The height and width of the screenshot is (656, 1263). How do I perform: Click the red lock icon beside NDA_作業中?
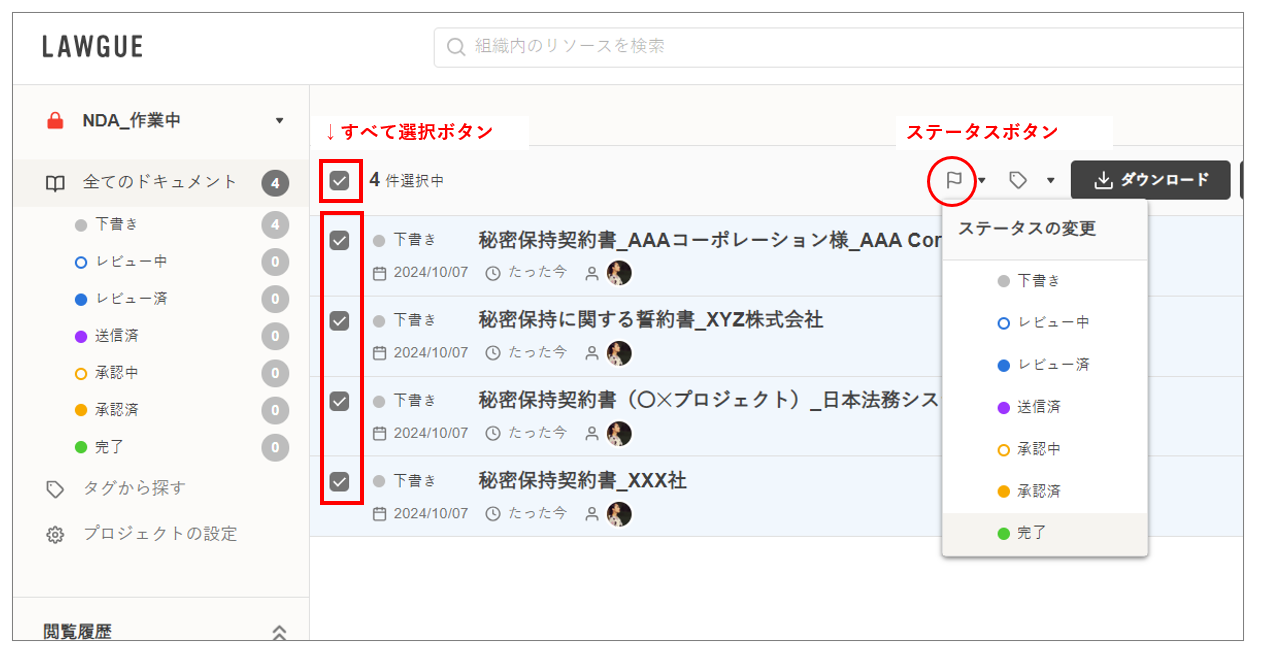pos(56,121)
